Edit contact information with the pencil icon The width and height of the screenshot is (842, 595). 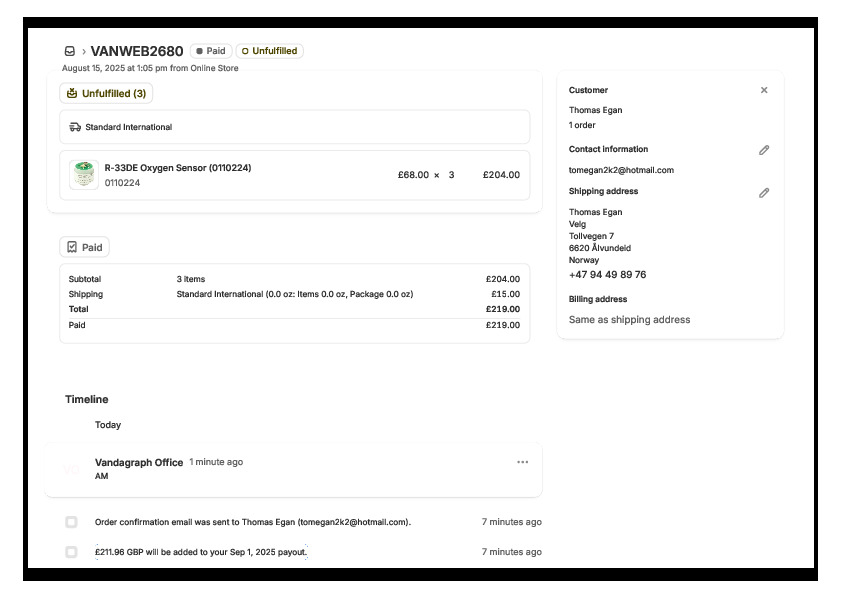coord(764,150)
